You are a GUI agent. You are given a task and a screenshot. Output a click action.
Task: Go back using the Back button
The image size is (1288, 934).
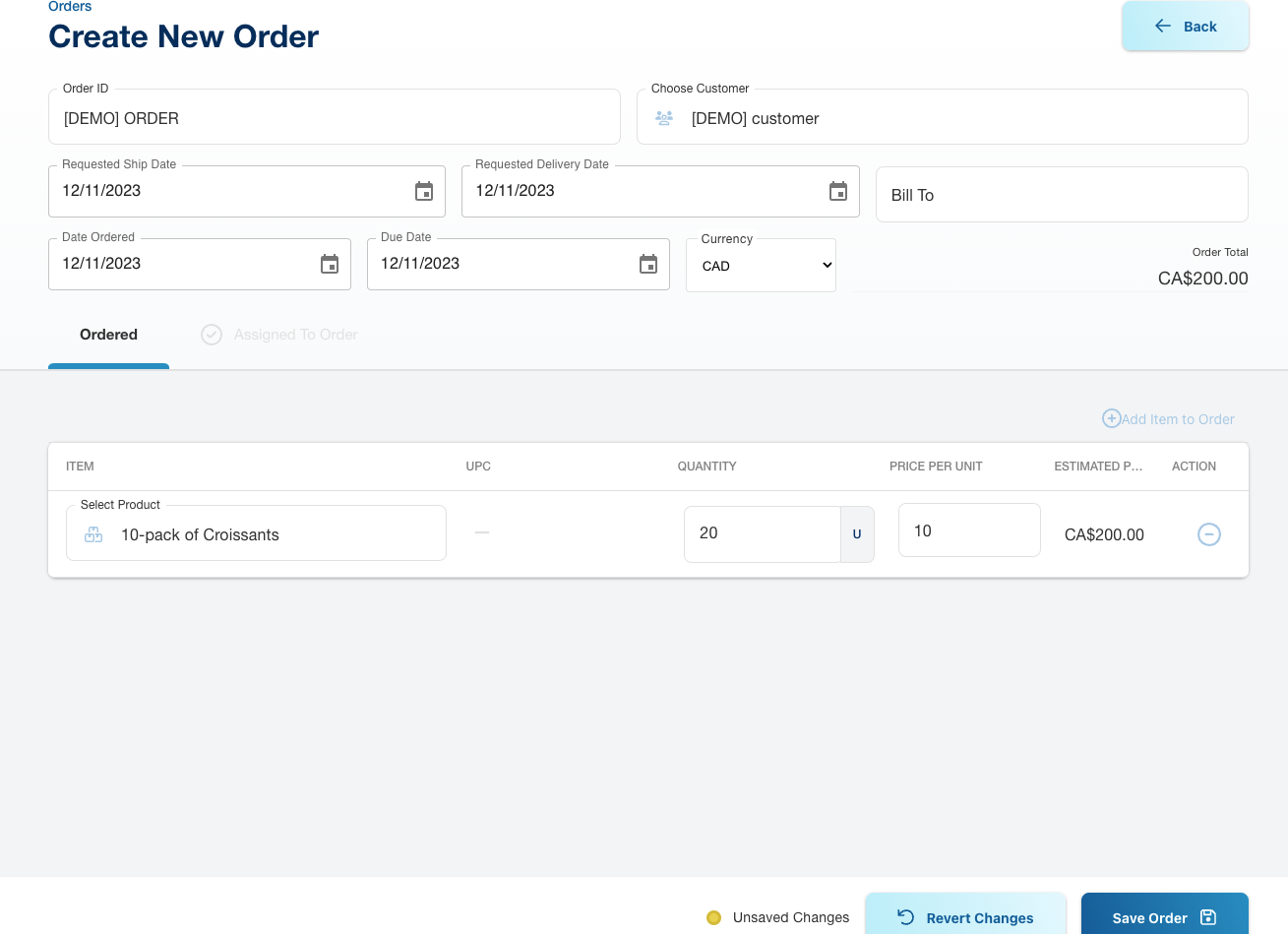1185,27
